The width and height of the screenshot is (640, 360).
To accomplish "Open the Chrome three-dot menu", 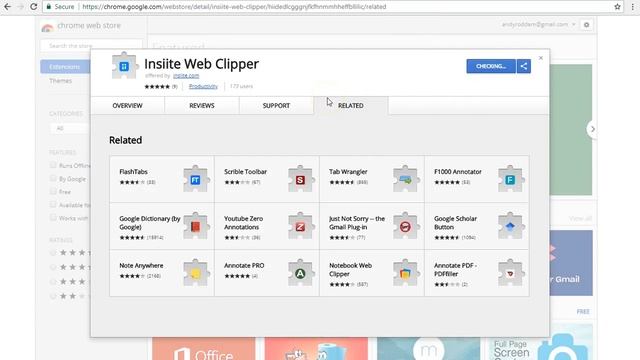I will pos(632,7).
